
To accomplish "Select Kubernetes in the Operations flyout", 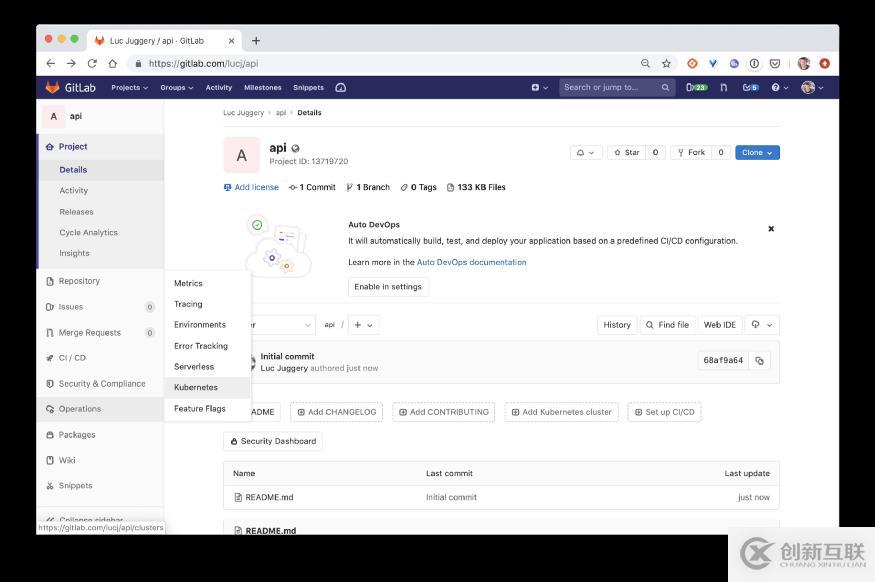I will 208,387.
